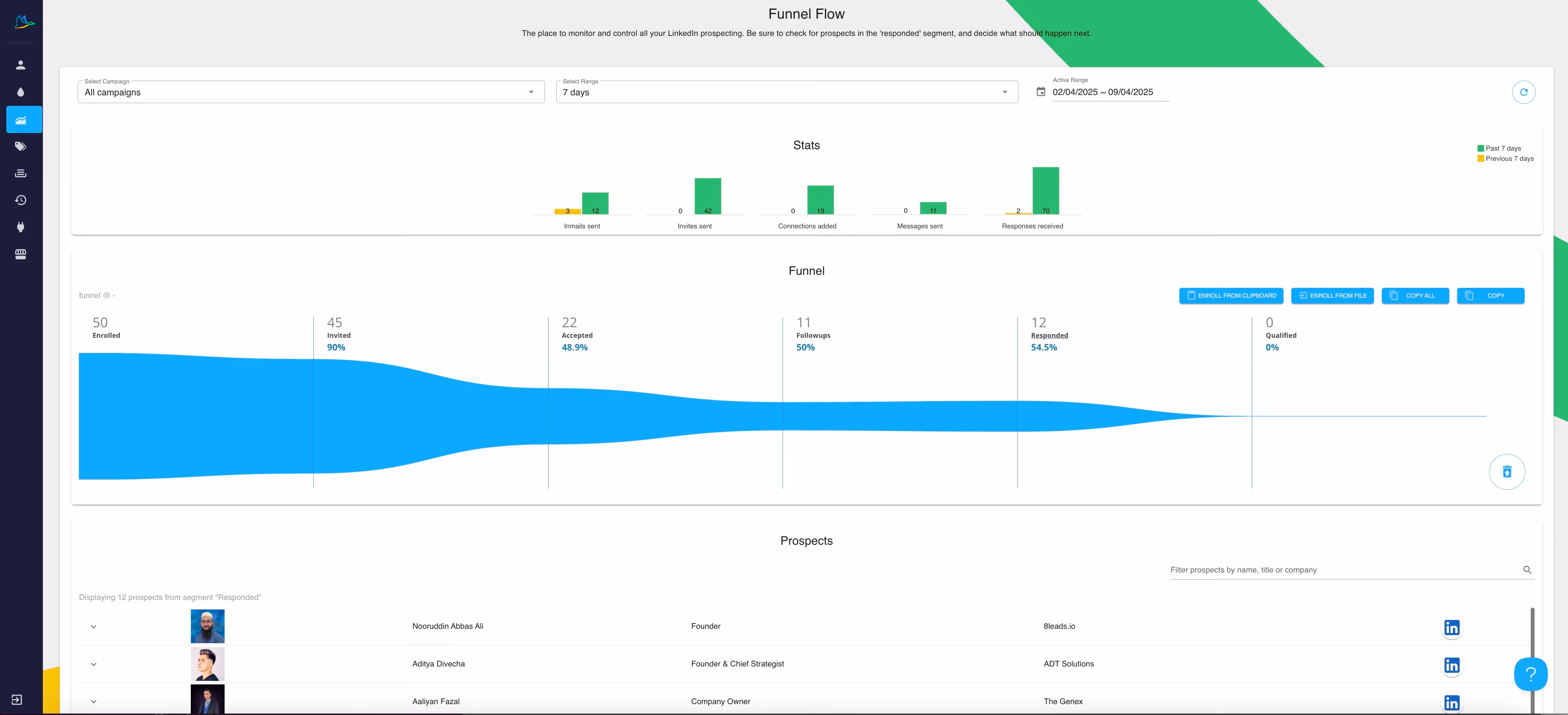Select the Responded funnel segment
The image size is (1568, 715).
(1049, 335)
